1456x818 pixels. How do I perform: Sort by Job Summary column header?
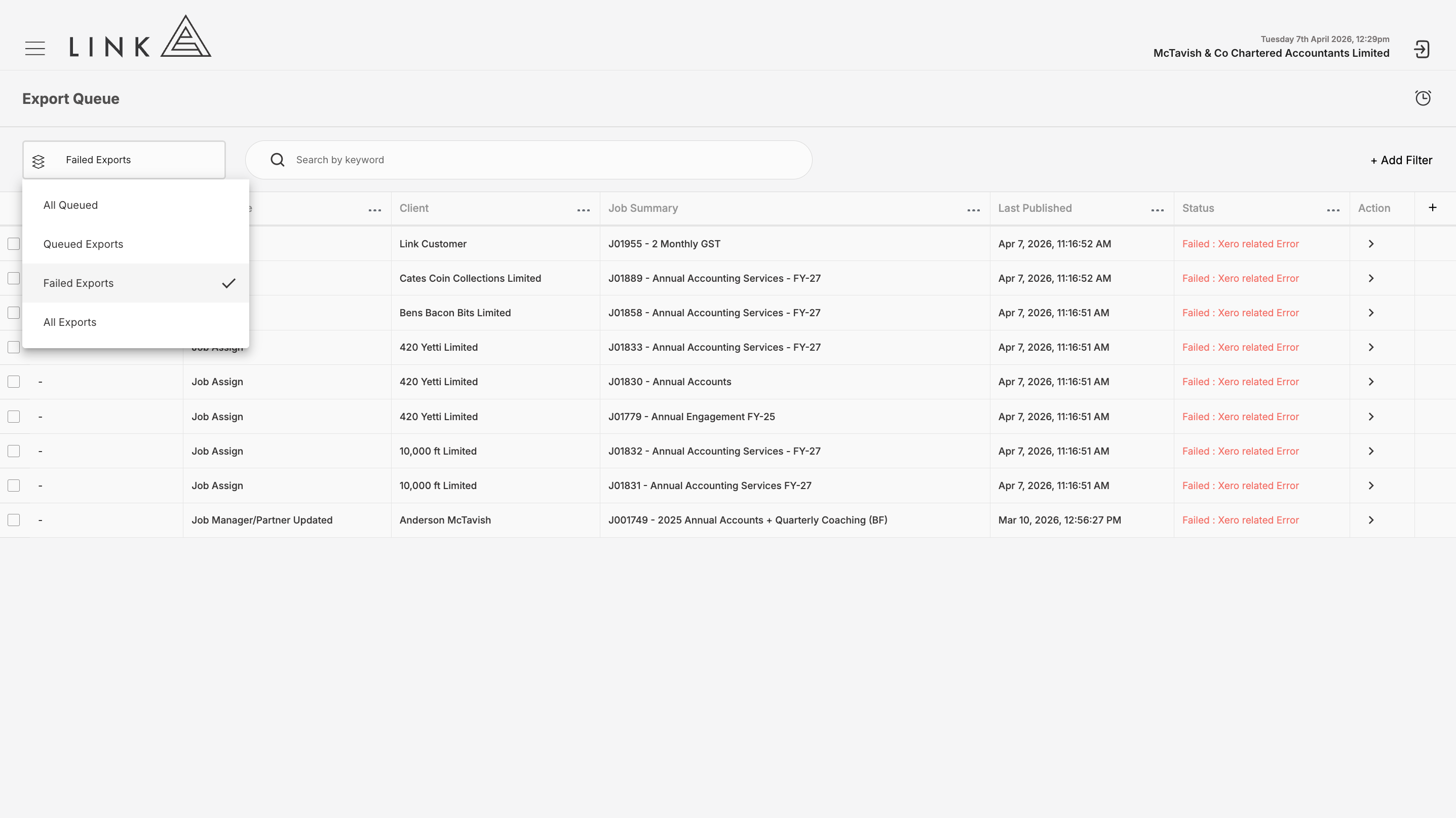pos(643,208)
